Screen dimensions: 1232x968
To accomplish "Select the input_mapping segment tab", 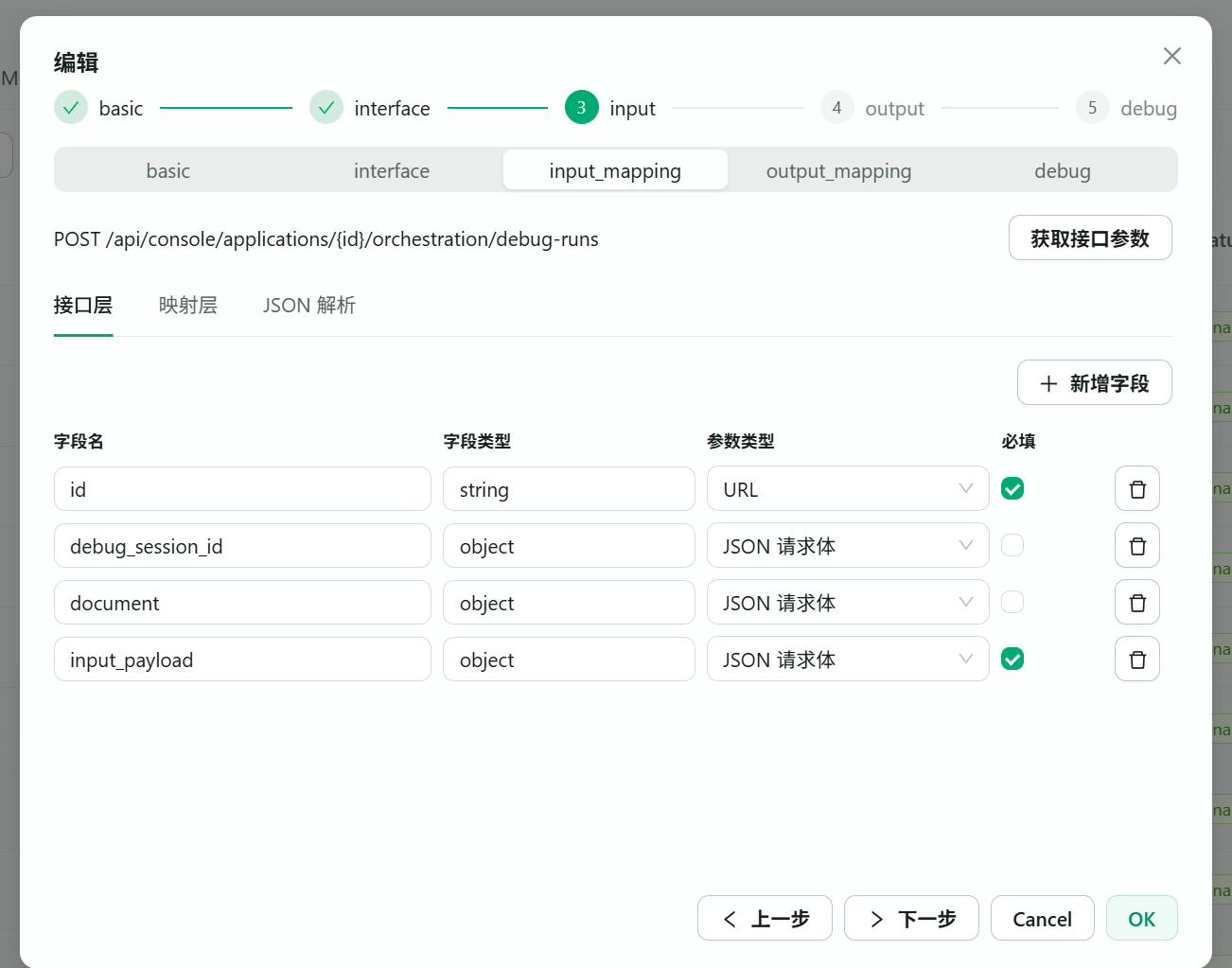I will 615,170.
